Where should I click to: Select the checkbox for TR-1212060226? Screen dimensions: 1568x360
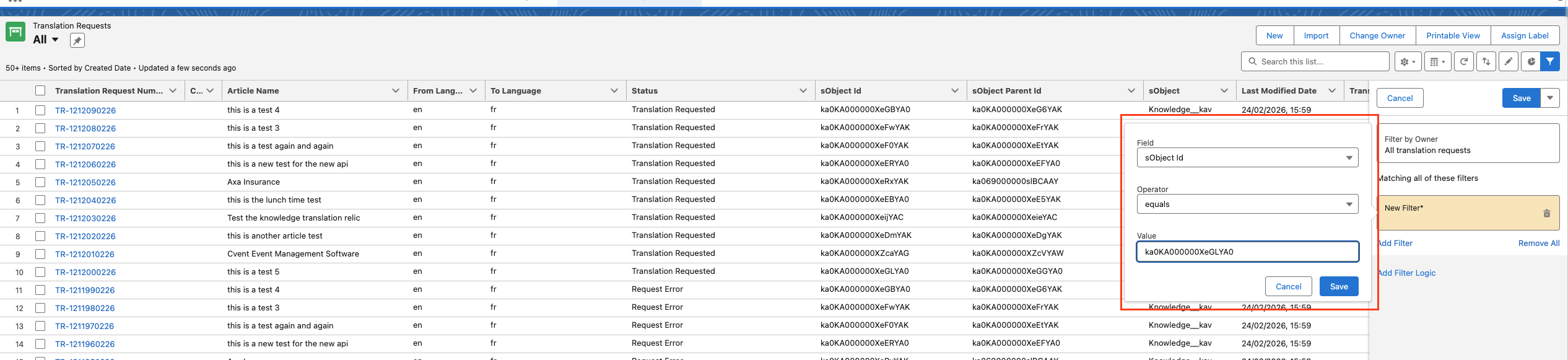click(40, 164)
